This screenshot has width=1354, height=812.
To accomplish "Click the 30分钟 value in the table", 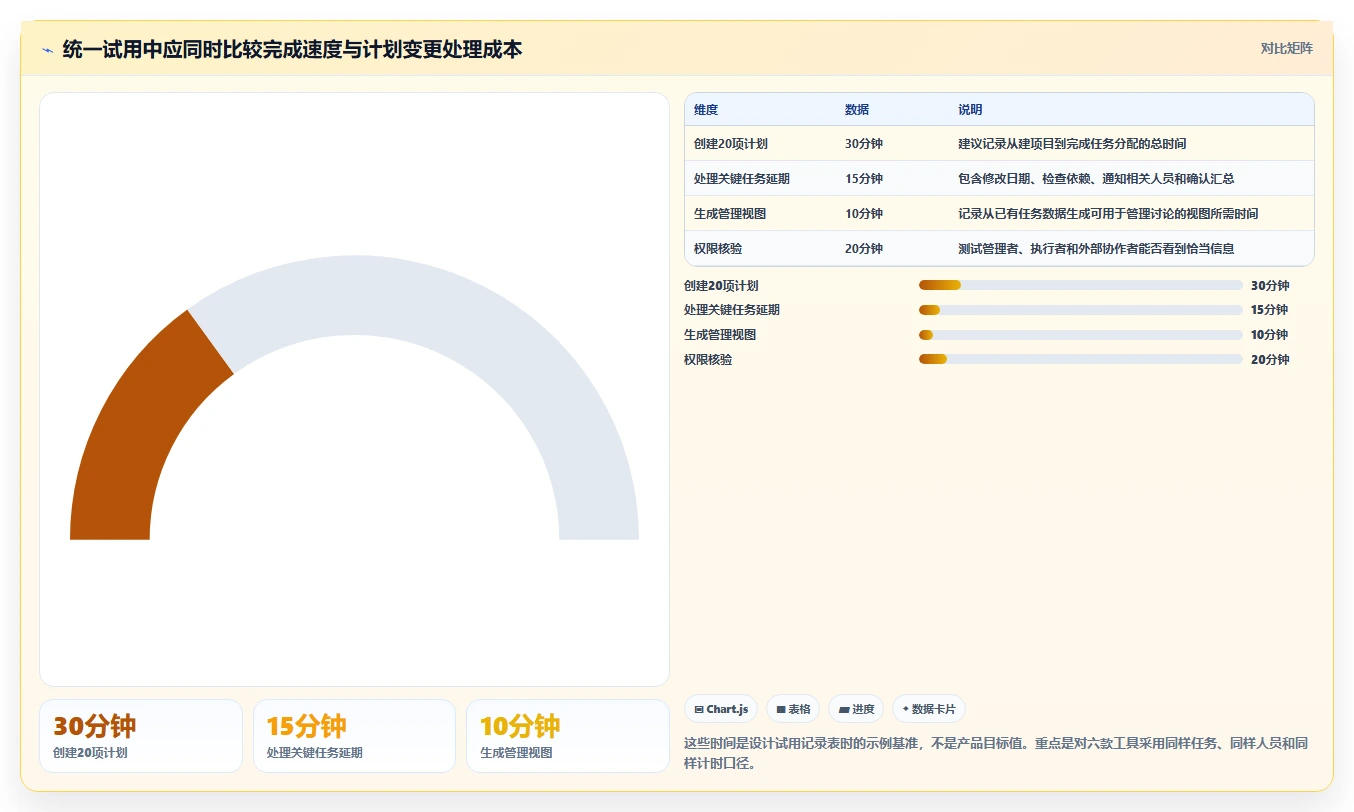I will [x=864, y=144].
